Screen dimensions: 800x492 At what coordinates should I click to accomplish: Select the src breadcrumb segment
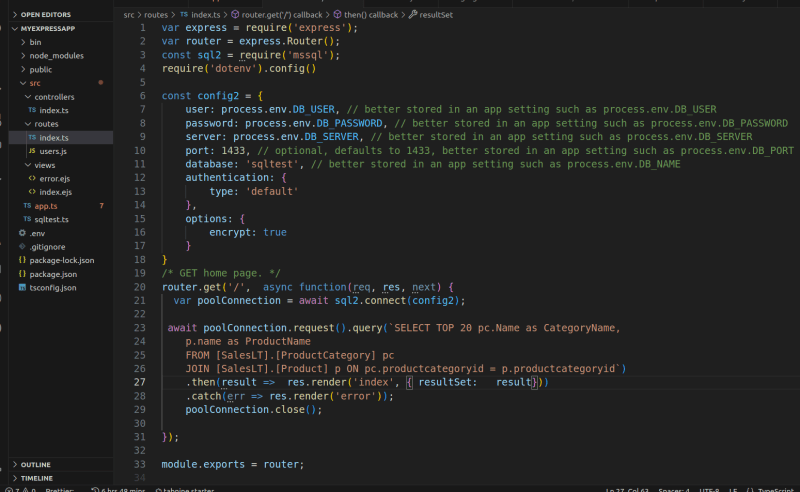point(129,15)
